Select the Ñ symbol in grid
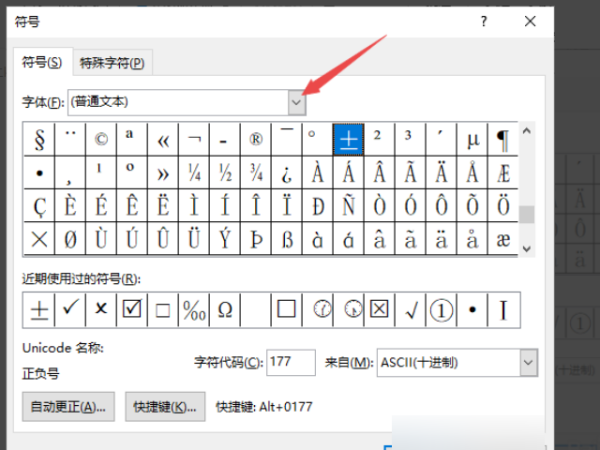The height and width of the screenshot is (450, 600). click(348, 206)
